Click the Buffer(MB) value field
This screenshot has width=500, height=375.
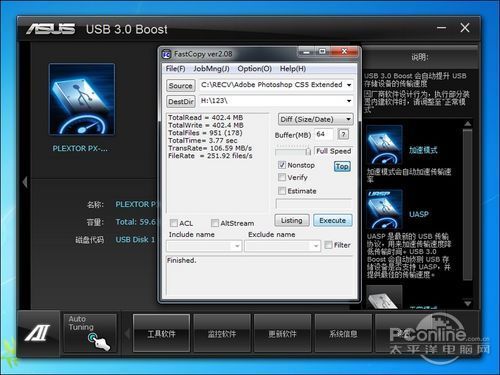(323, 134)
